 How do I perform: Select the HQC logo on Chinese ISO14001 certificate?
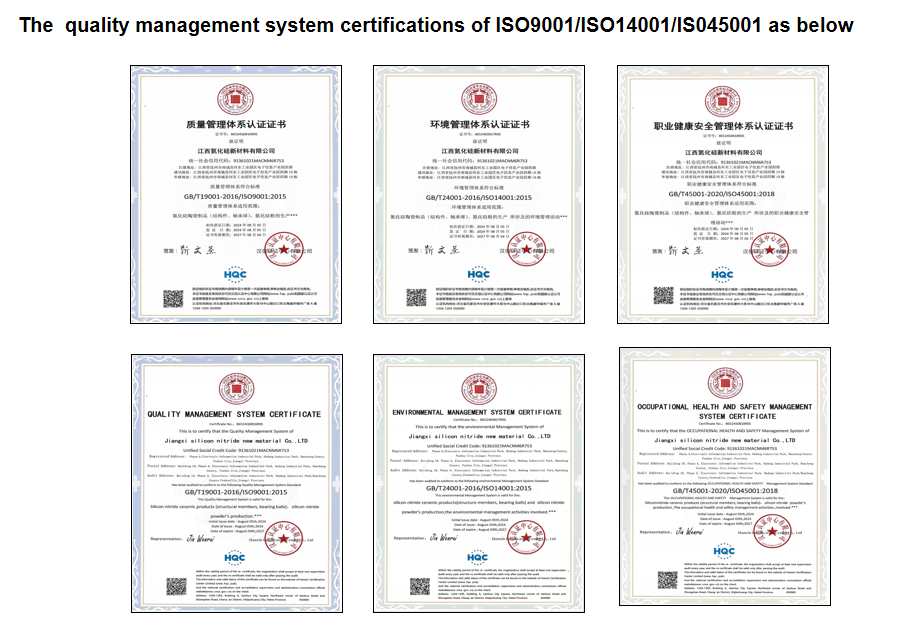tap(479, 275)
